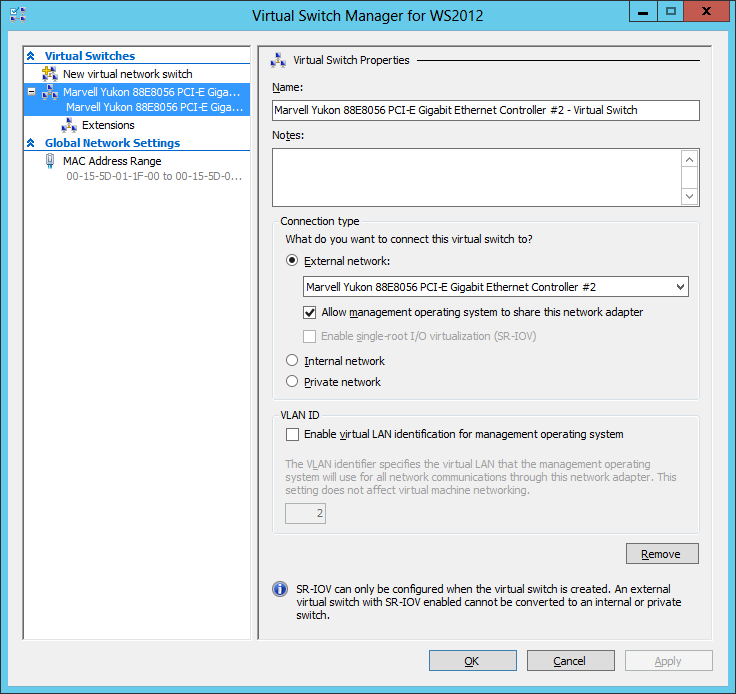Image resolution: width=736 pixels, height=694 pixels.
Task: Click the Marvell Yukon virtual switch icon
Action: pyautogui.click(x=50, y=92)
